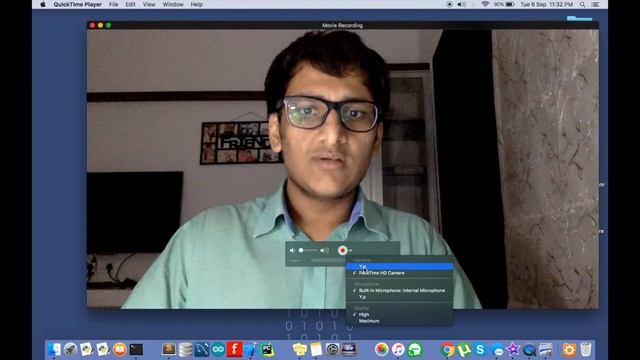
Task: Open Finder from the Dock
Action: 54,350
